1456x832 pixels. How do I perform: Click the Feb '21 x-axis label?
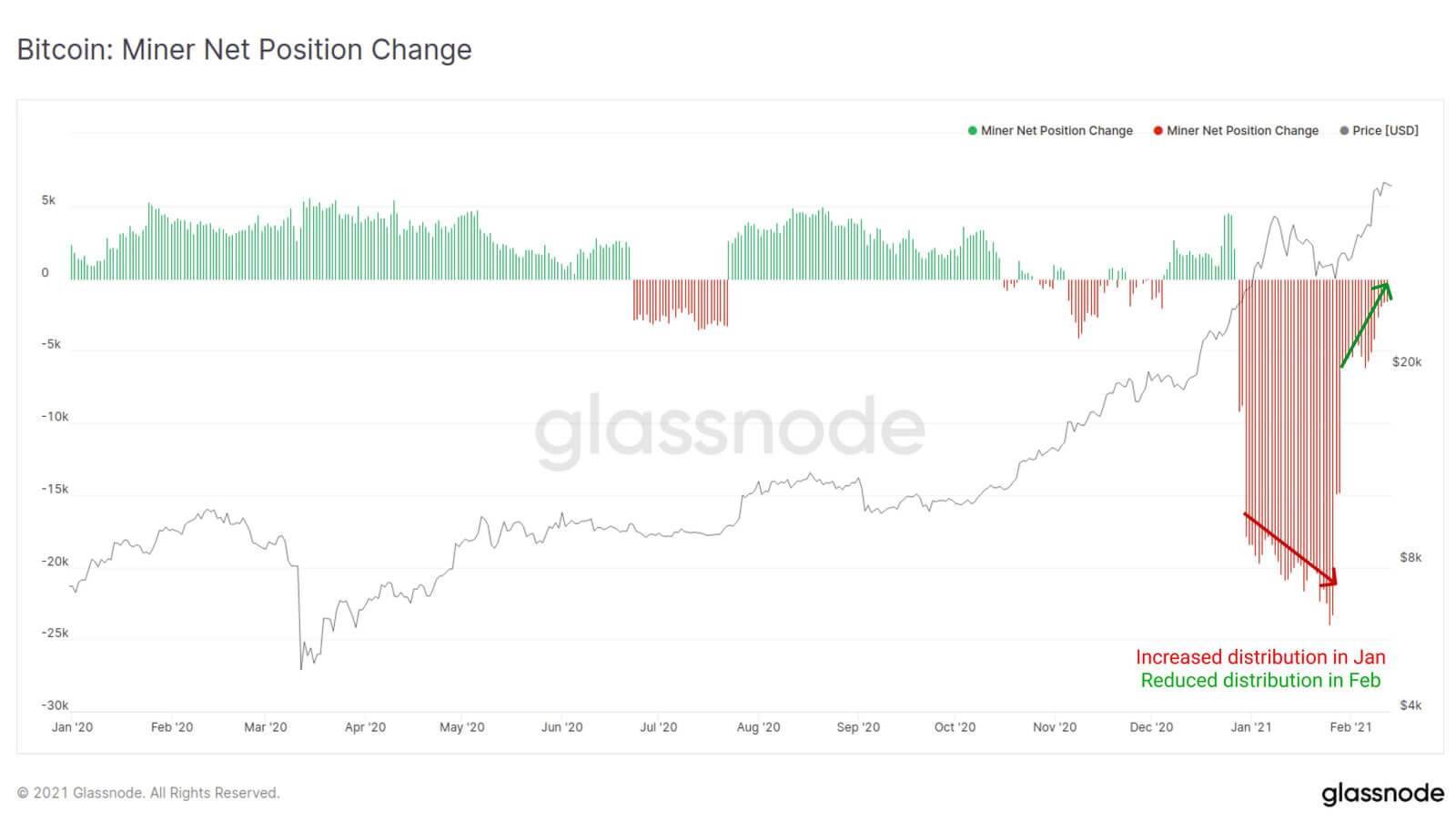(x=1350, y=727)
